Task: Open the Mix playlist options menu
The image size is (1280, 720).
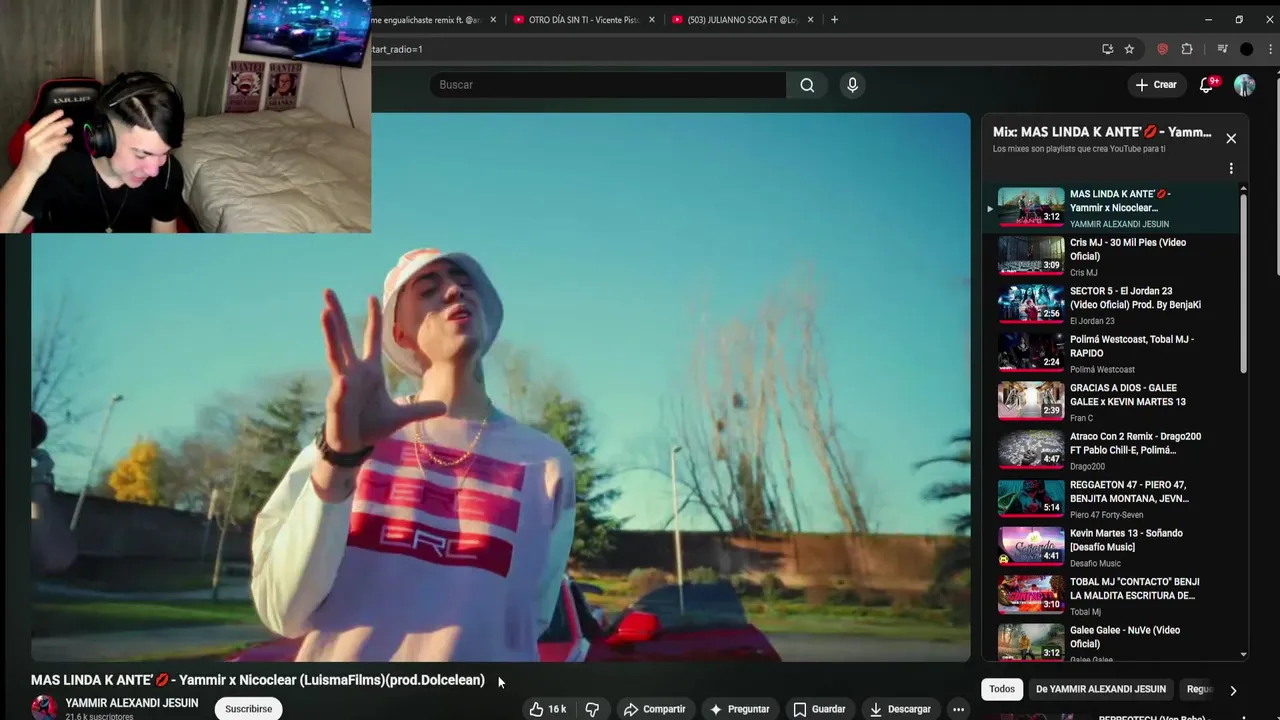Action: (1231, 168)
